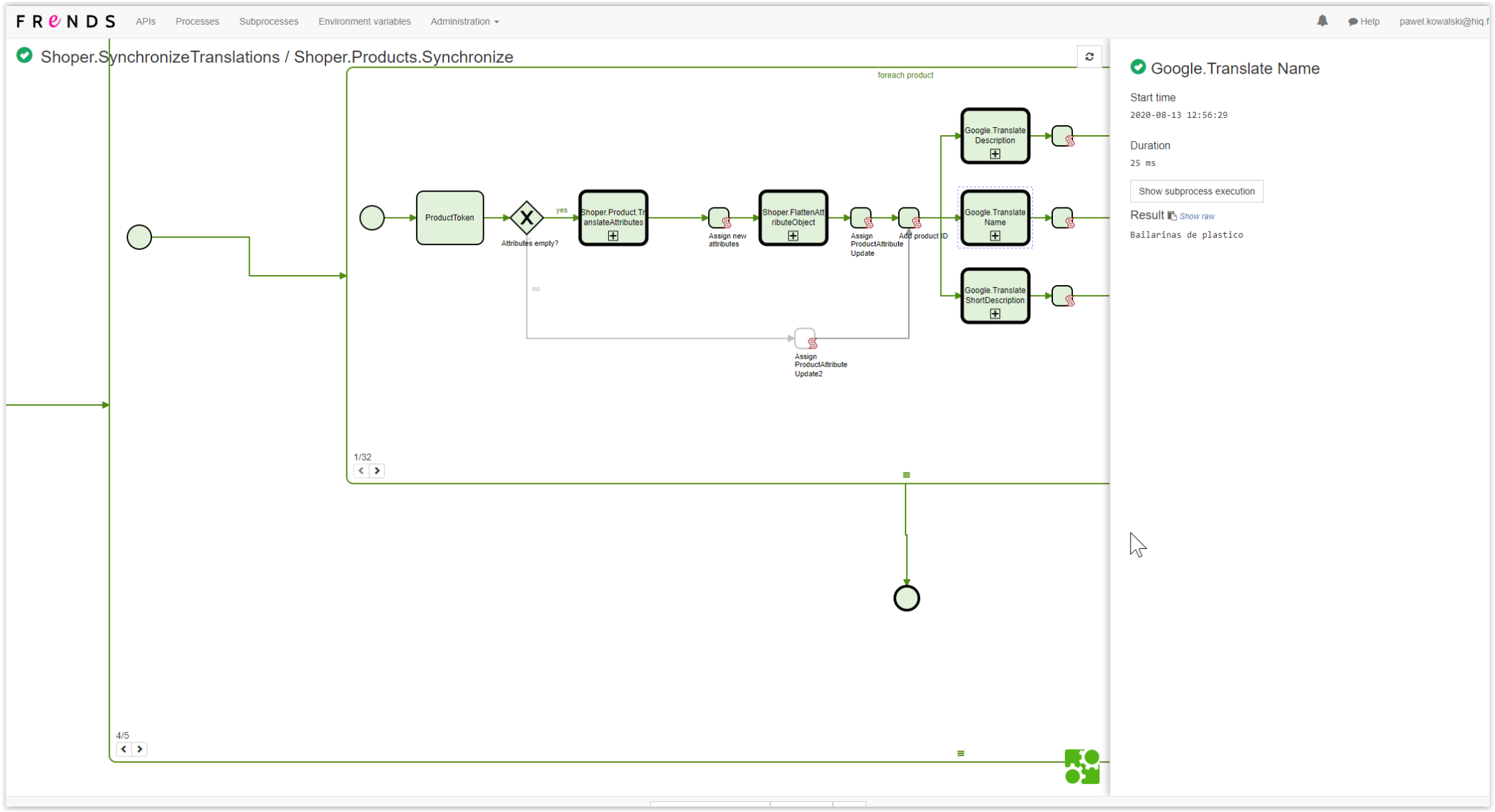Expand the Google.Translate Description subprocess plus
The height and width of the screenshot is (812, 1495).
995,154
